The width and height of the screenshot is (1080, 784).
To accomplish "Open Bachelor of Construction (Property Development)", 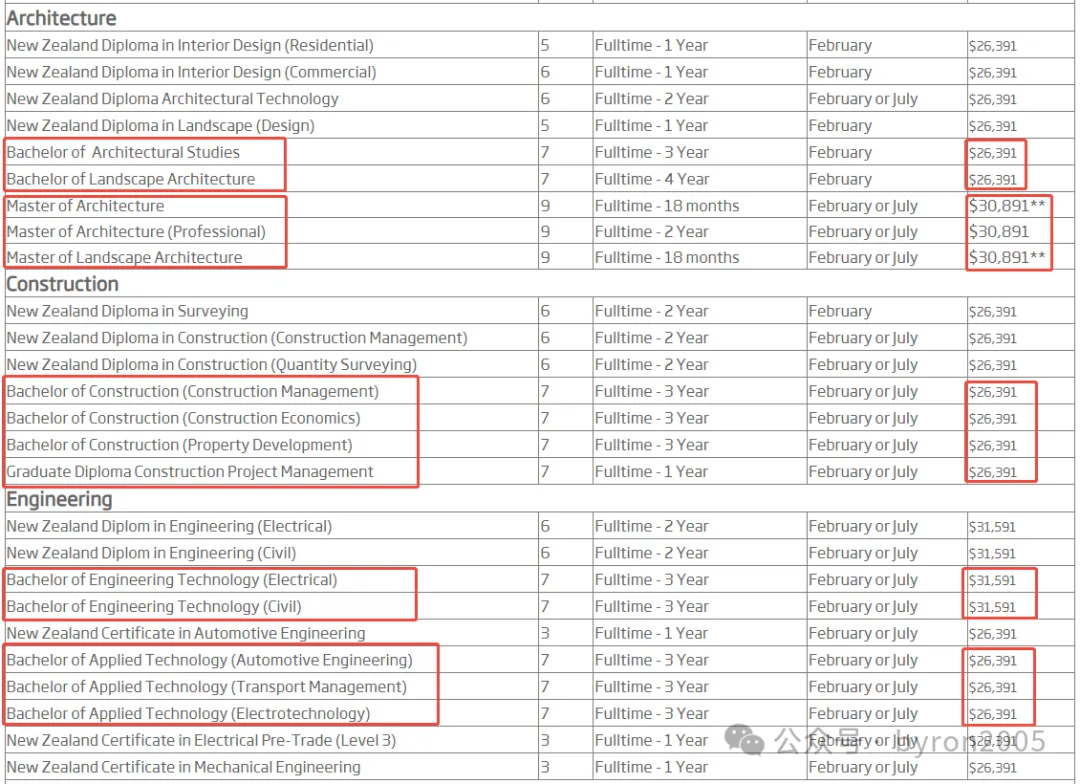I will (x=179, y=445).
